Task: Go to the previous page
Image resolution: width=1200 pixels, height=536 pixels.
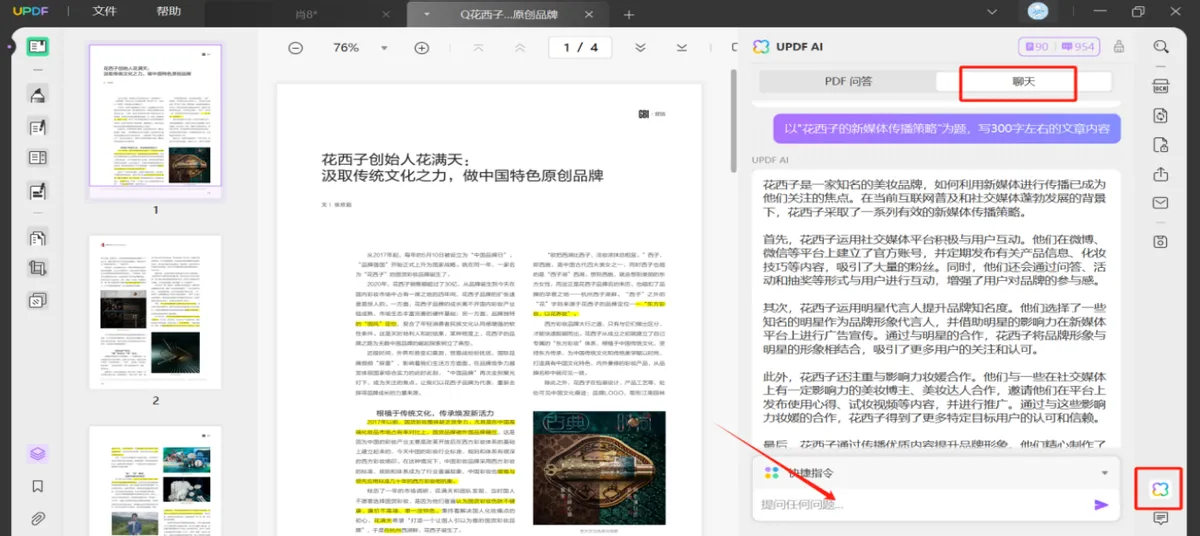Action: [x=518, y=47]
